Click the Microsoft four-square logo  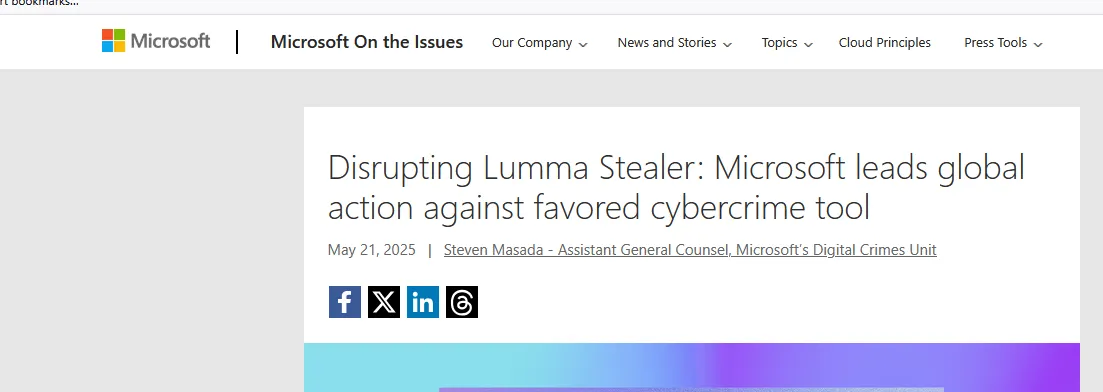(x=113, y=41)
